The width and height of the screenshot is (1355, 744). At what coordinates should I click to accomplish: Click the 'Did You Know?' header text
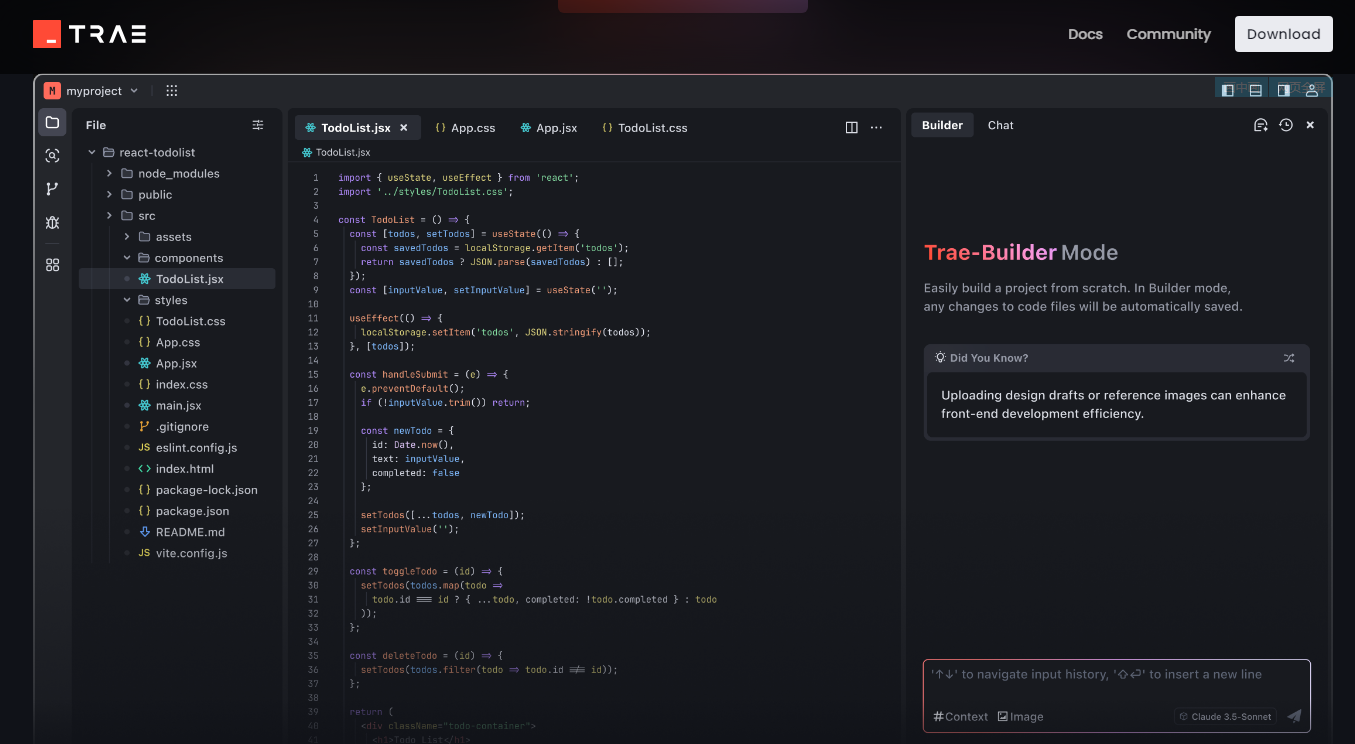pyautogui.click(x=988, y=357)
